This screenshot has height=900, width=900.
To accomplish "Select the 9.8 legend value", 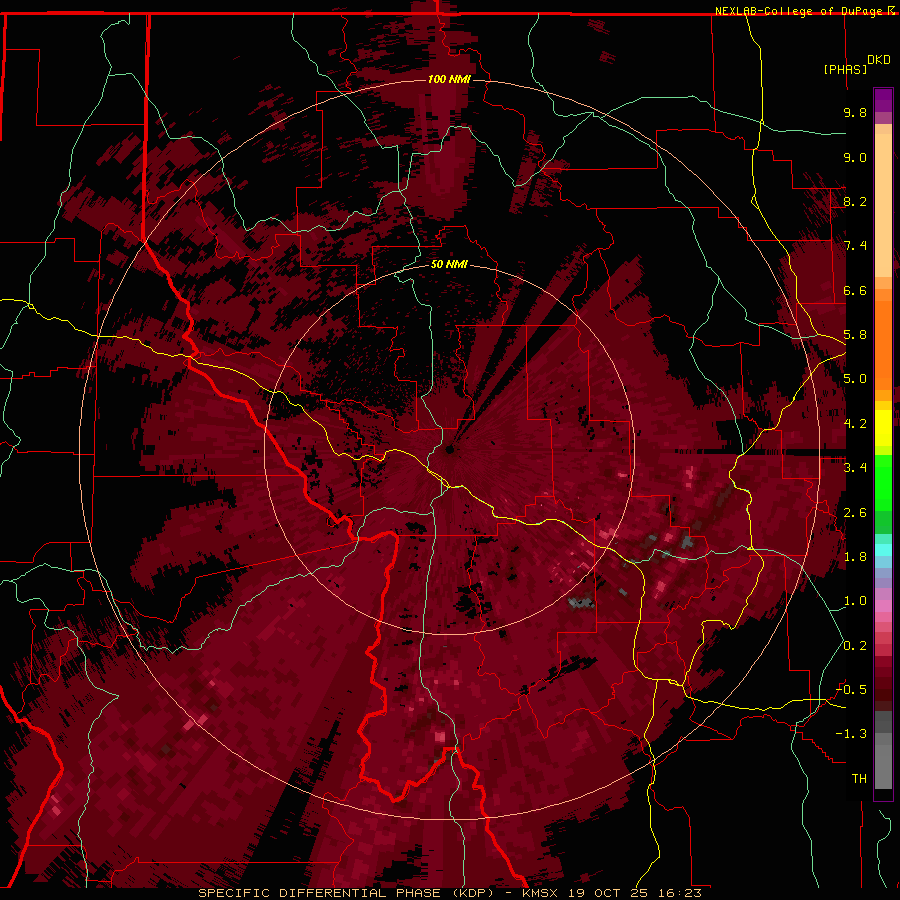I will 855,112.
